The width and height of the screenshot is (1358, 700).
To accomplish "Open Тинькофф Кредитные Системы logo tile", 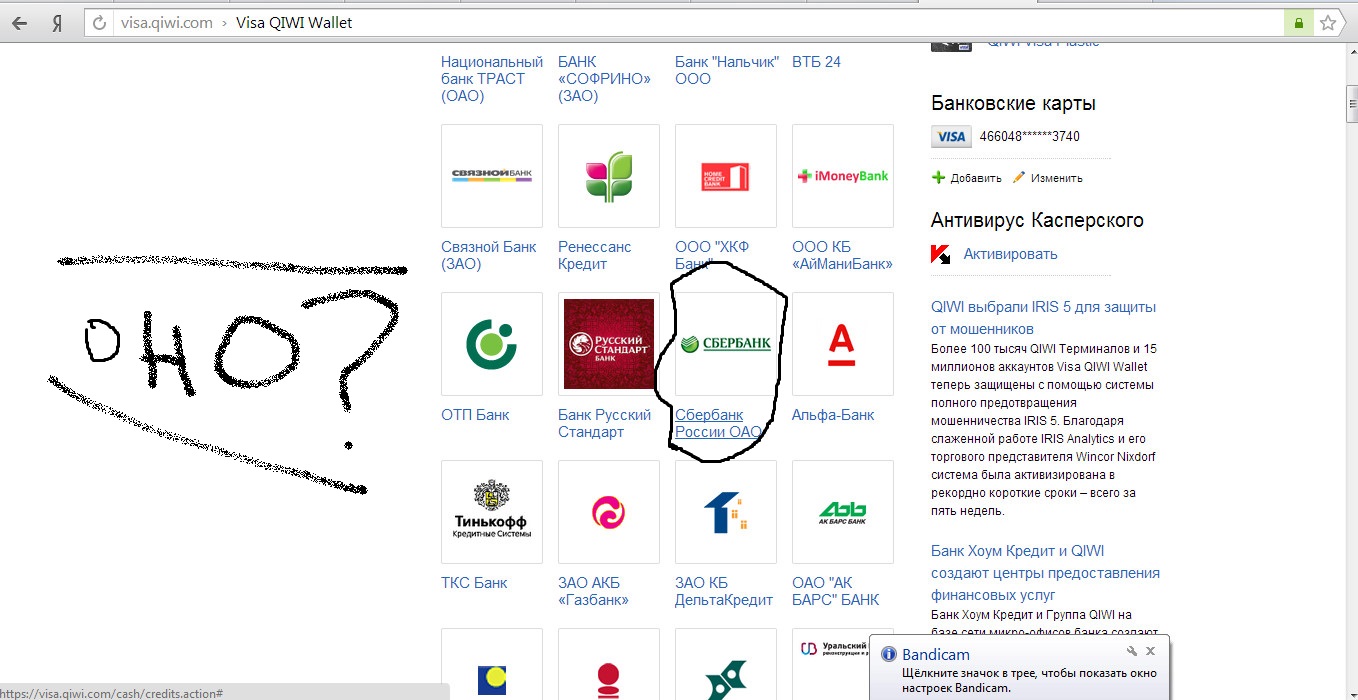I will point(492,512).
